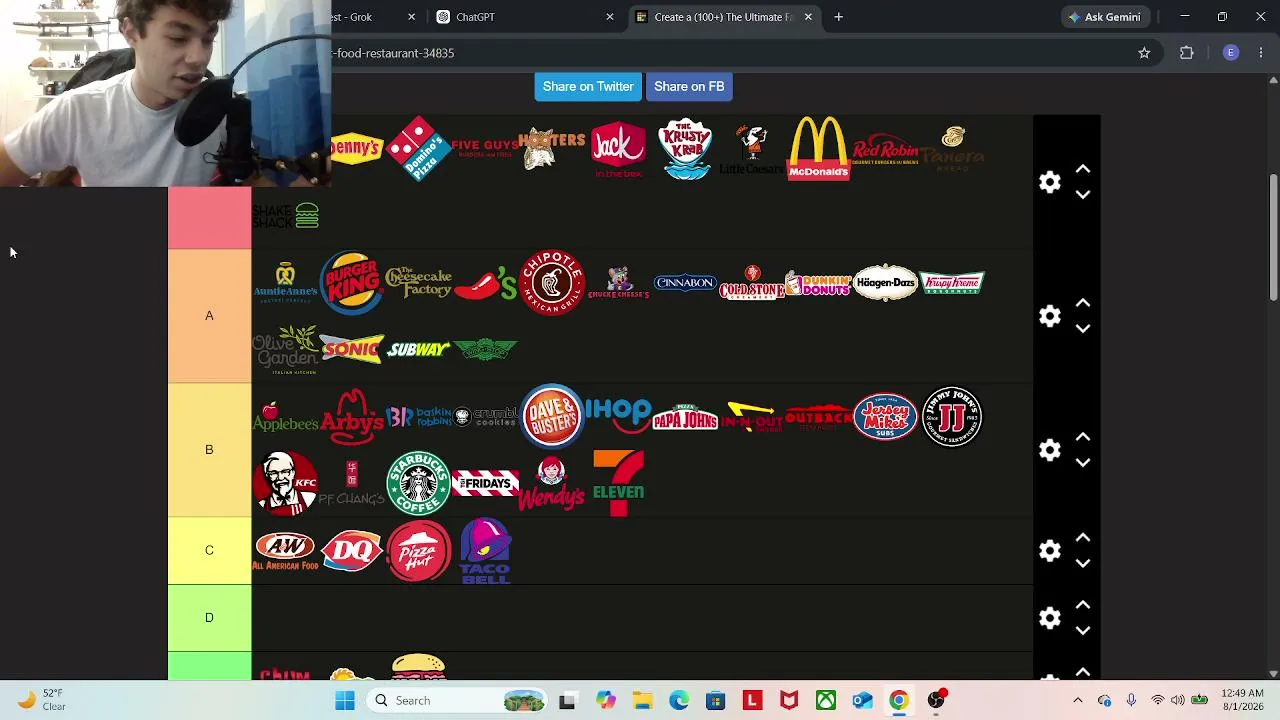Click the taskbar Search box

(x=456, y=701)
